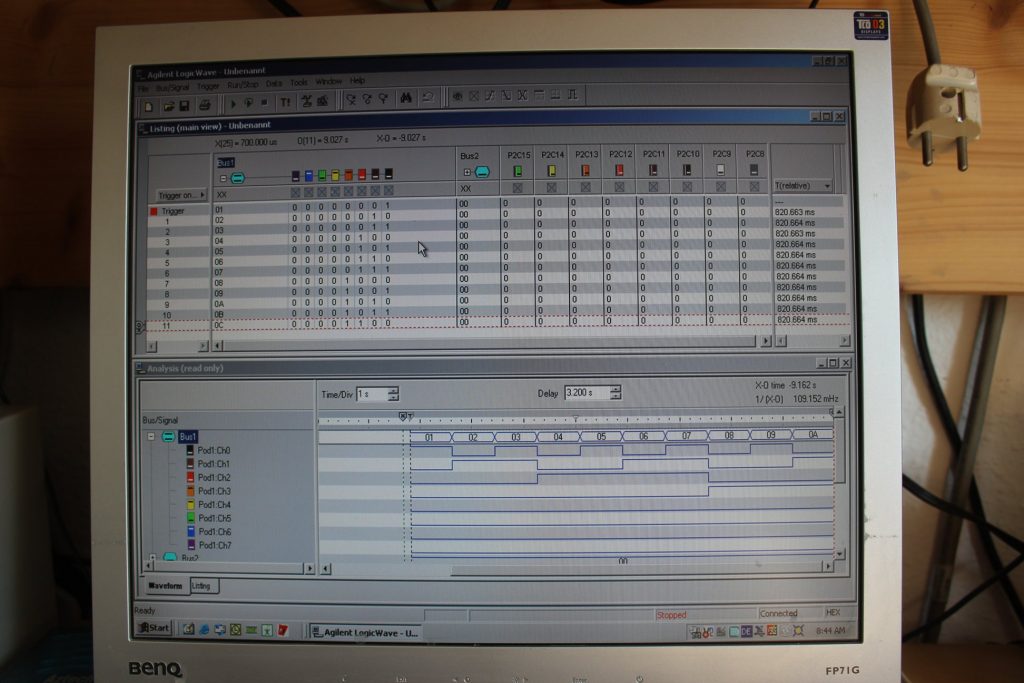Toggle the pattern box under P2C12

click(619, 187)
